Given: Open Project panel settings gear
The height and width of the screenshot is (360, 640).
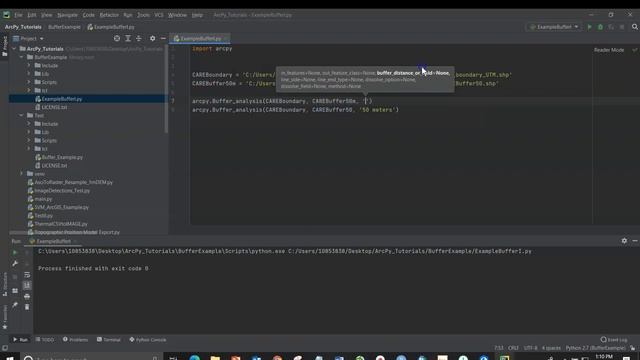Looking at the screenshot, I should tap(152, 38).
